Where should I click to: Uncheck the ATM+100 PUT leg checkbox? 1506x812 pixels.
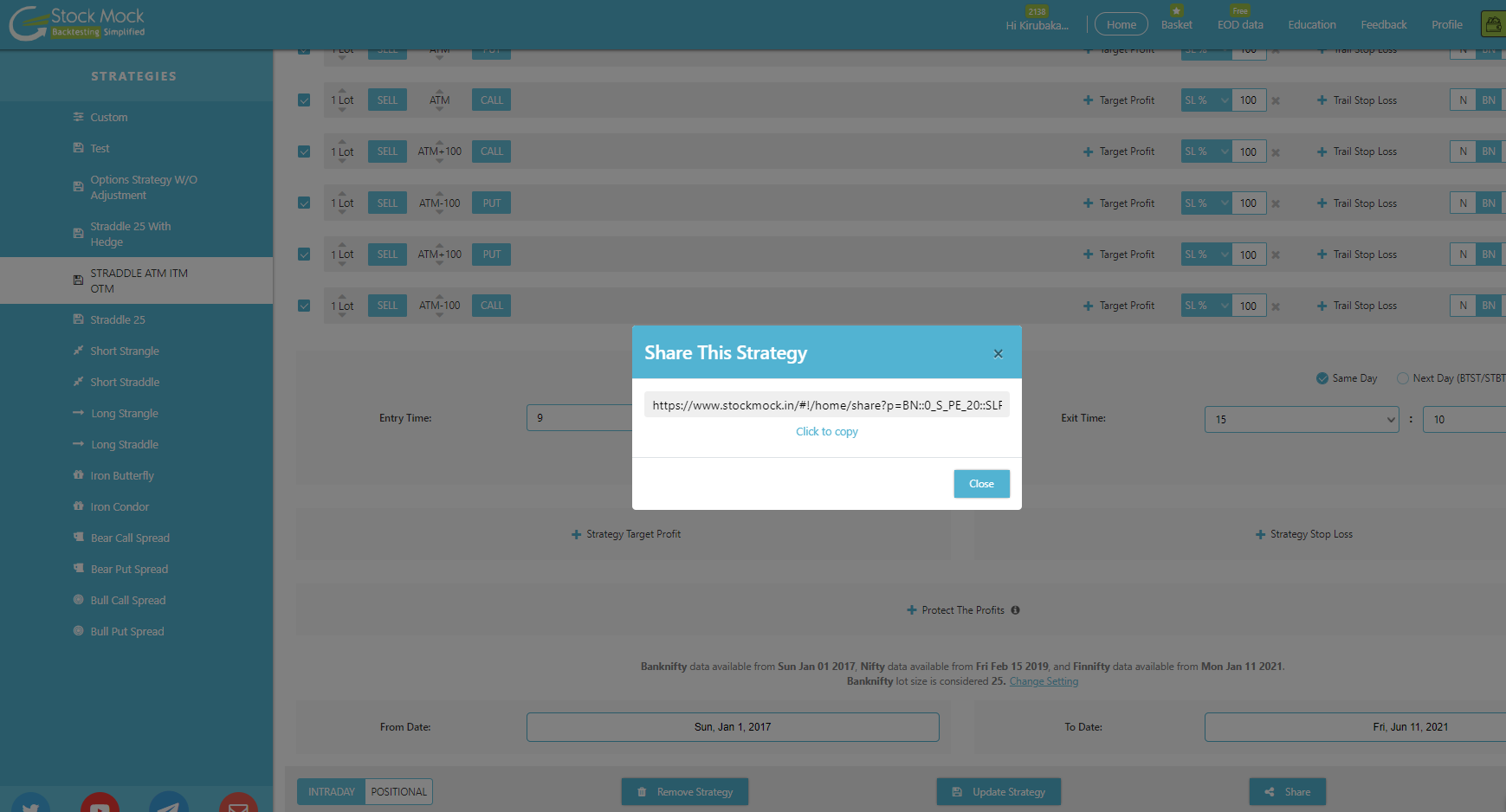[x=304, y=255]
